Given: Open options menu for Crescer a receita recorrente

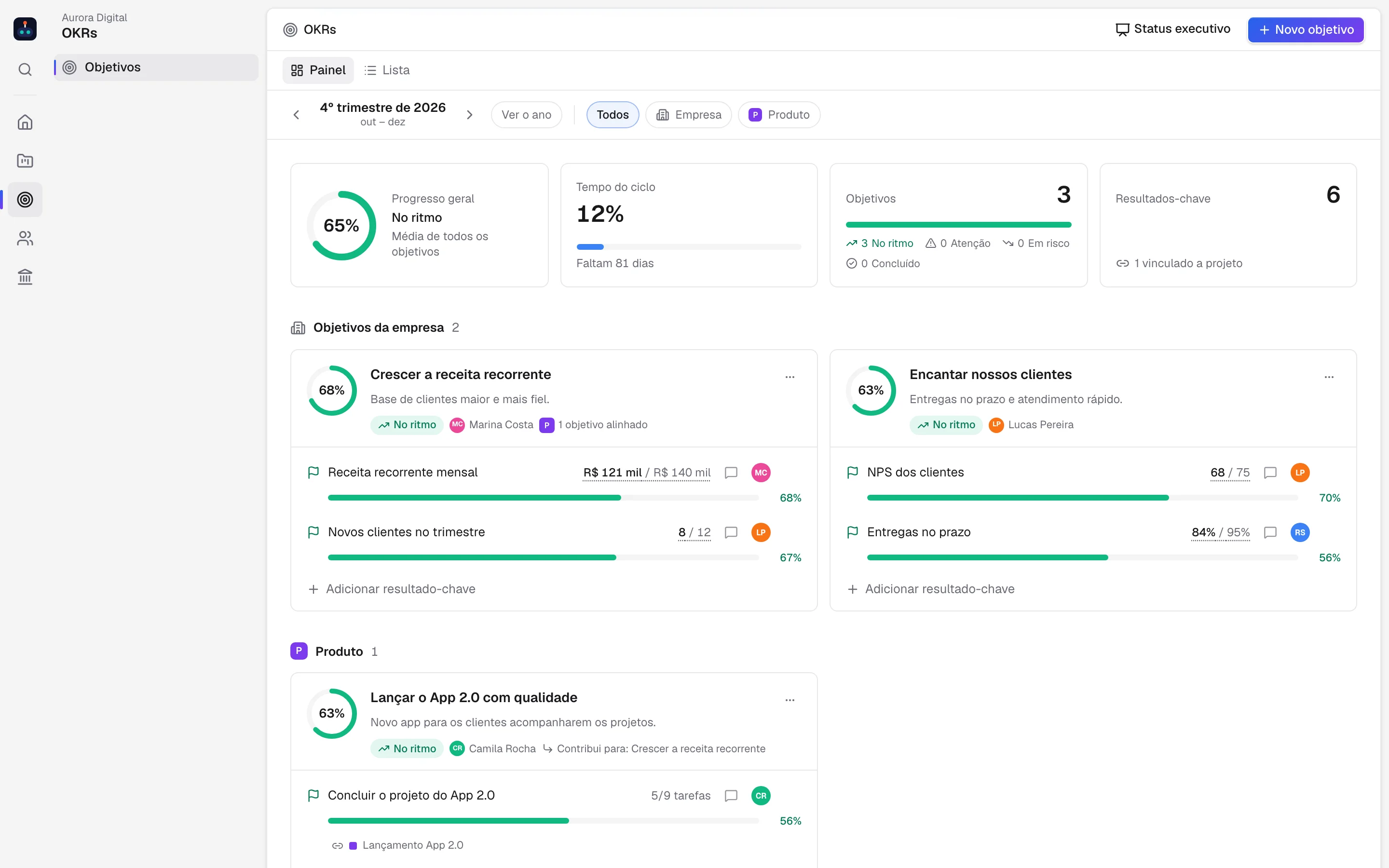Looking at the screenshot, I should (x=790, y=377).
